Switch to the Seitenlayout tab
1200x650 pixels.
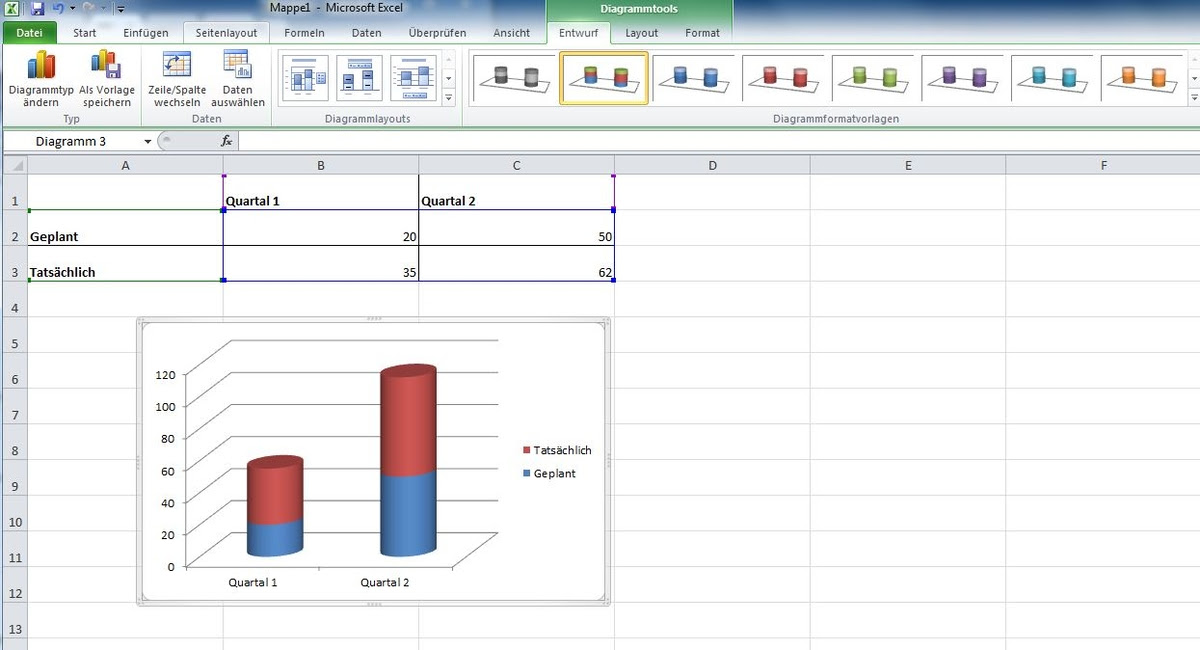pyautogui.click(x=226, y=33)
